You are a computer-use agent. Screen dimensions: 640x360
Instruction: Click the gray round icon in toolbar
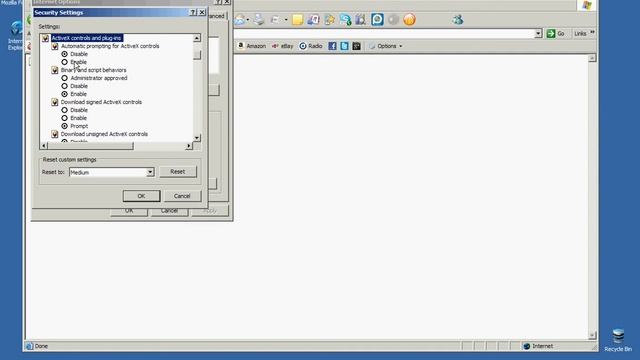point(393,19)
